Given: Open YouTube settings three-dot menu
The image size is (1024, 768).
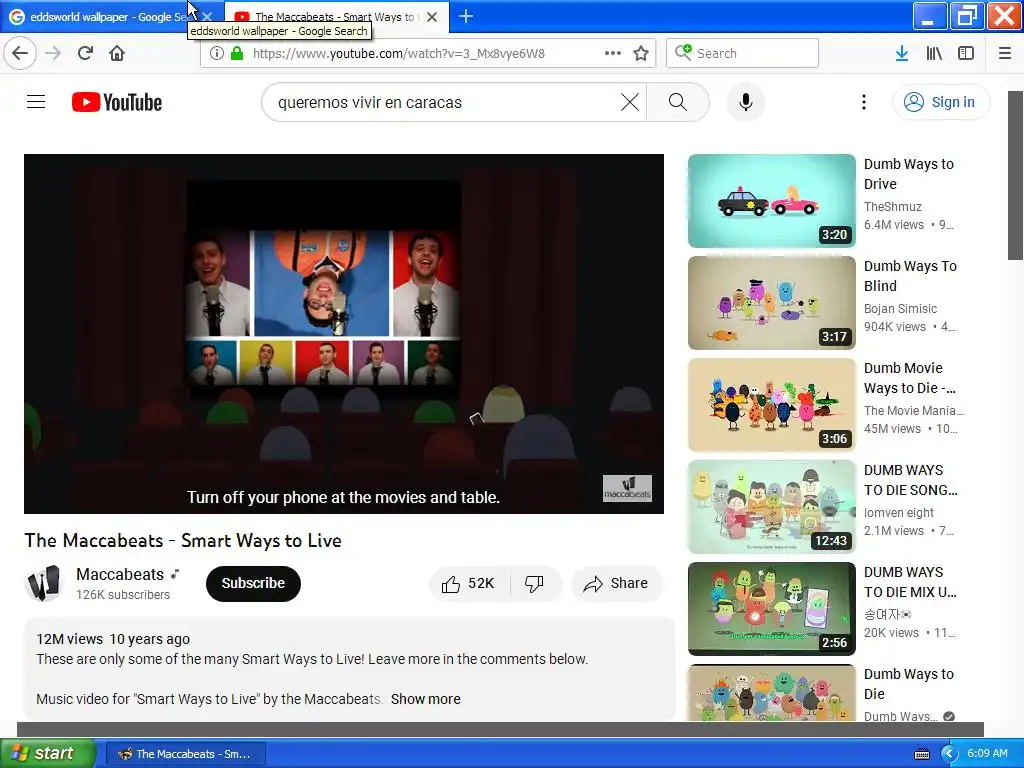Looking at the screenshot, I should click(x=864, y=103).
